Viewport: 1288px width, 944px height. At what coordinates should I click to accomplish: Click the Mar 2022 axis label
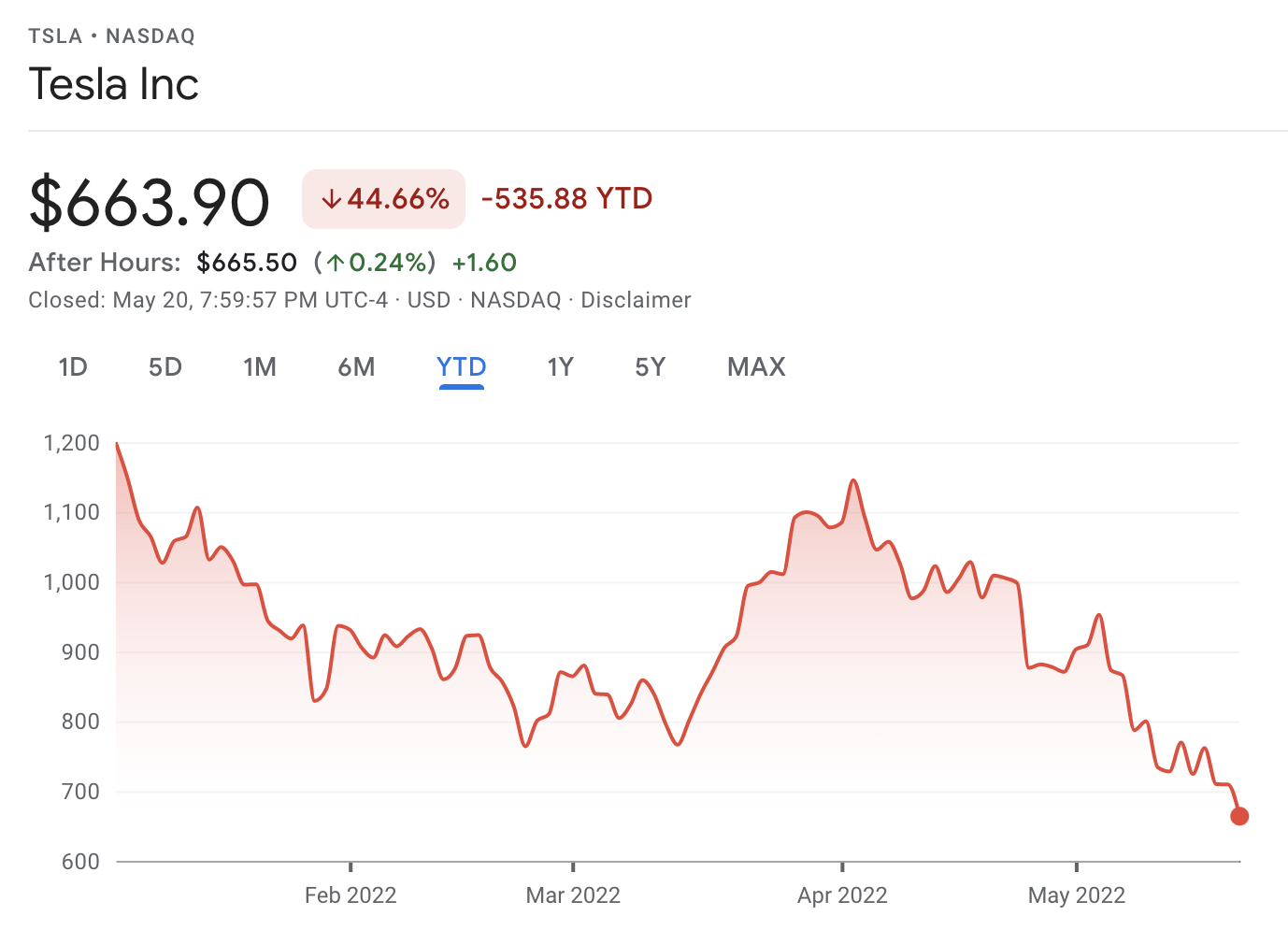tap(573, 895)
